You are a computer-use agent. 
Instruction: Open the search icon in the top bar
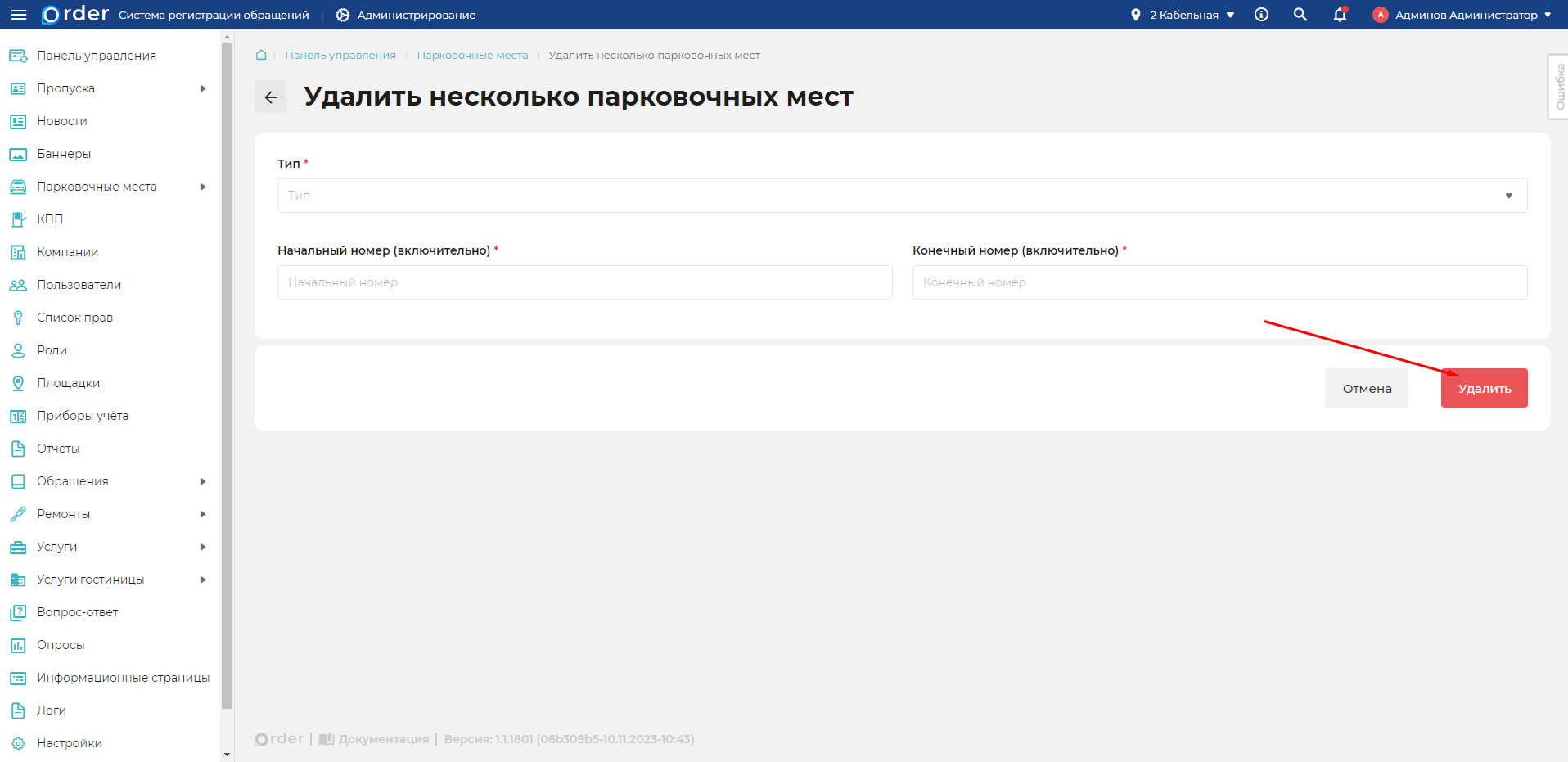1300,15
